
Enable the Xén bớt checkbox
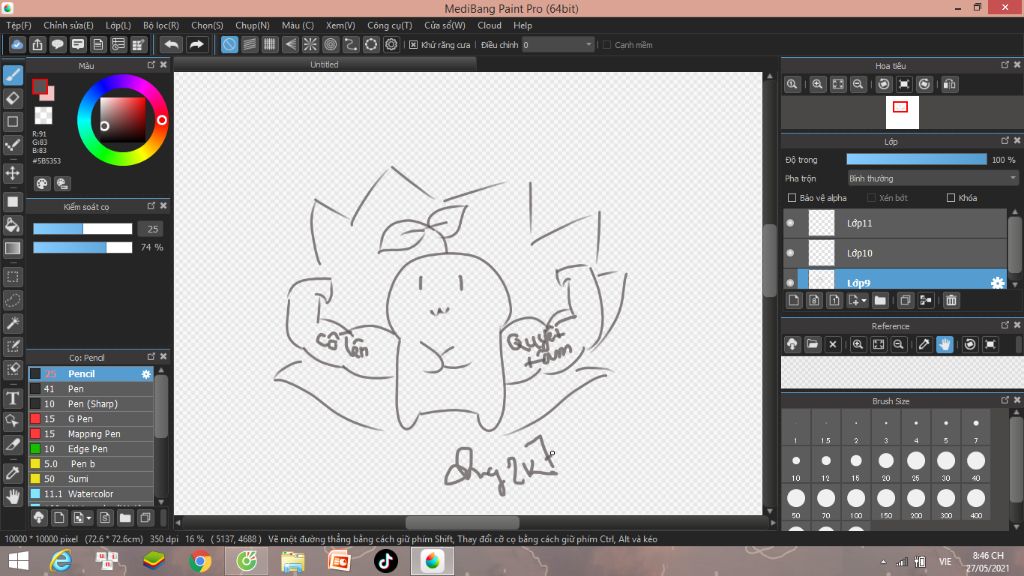tap(871, 198)
